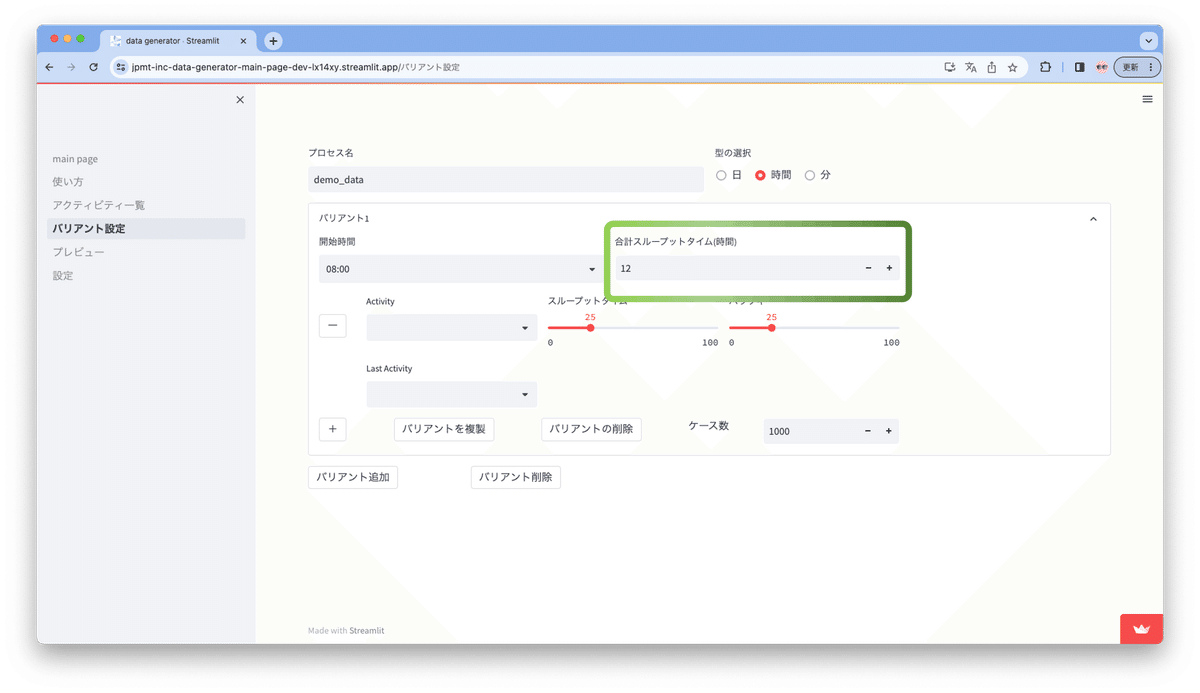Select バリアント設定 in sidebar
Viewport: 1200px width, 693px height.
[146, 229]
